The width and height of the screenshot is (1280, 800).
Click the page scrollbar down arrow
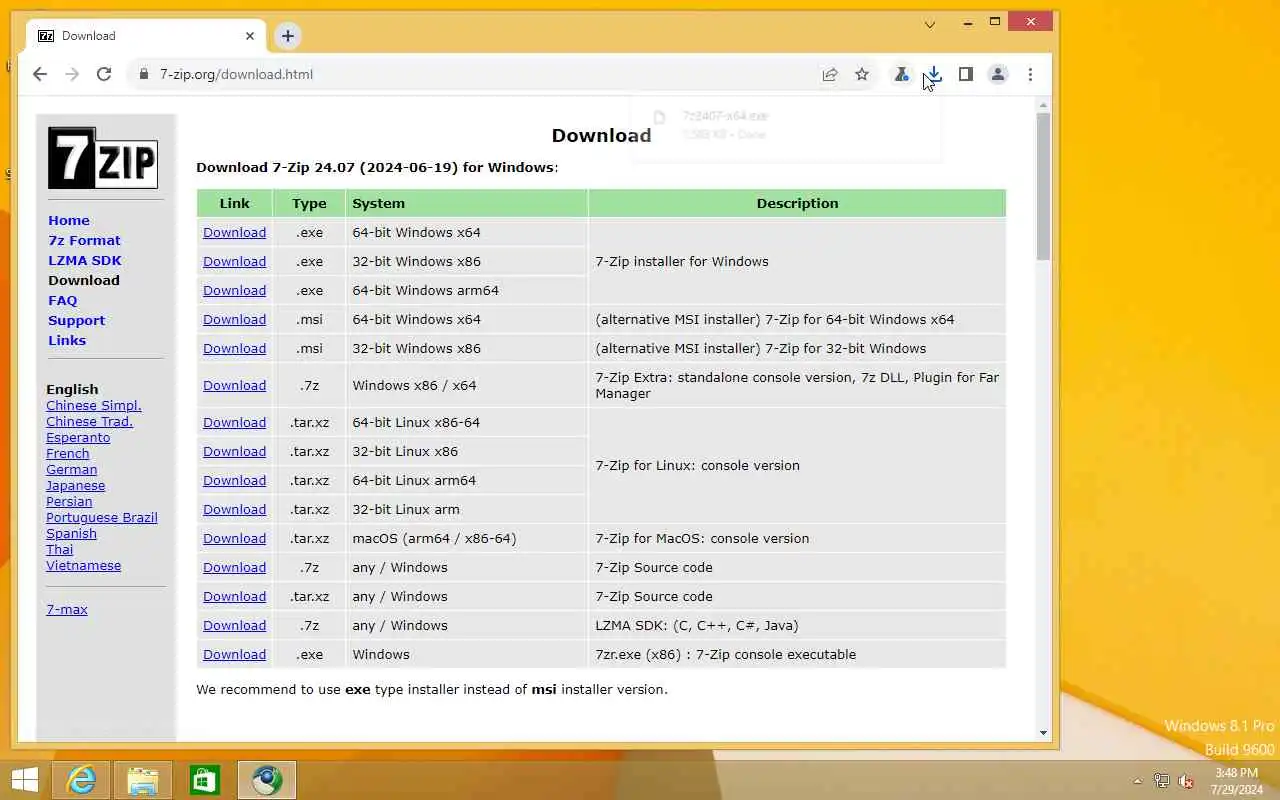point(1043,733)
